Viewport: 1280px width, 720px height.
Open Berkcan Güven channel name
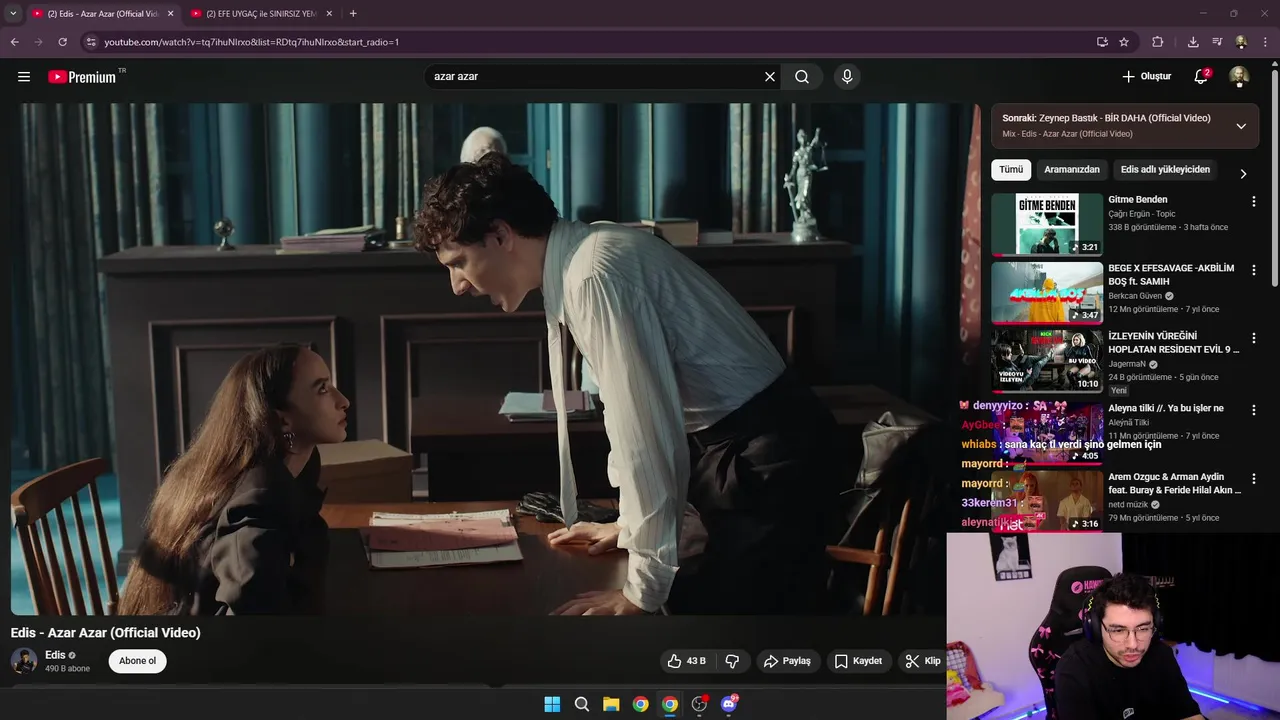click(x=1135, y=296)
